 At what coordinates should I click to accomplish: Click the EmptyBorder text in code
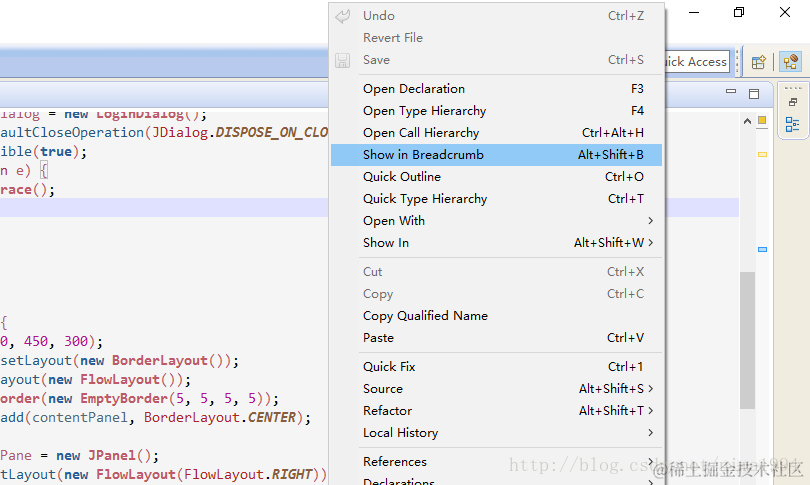coord(124,399)
